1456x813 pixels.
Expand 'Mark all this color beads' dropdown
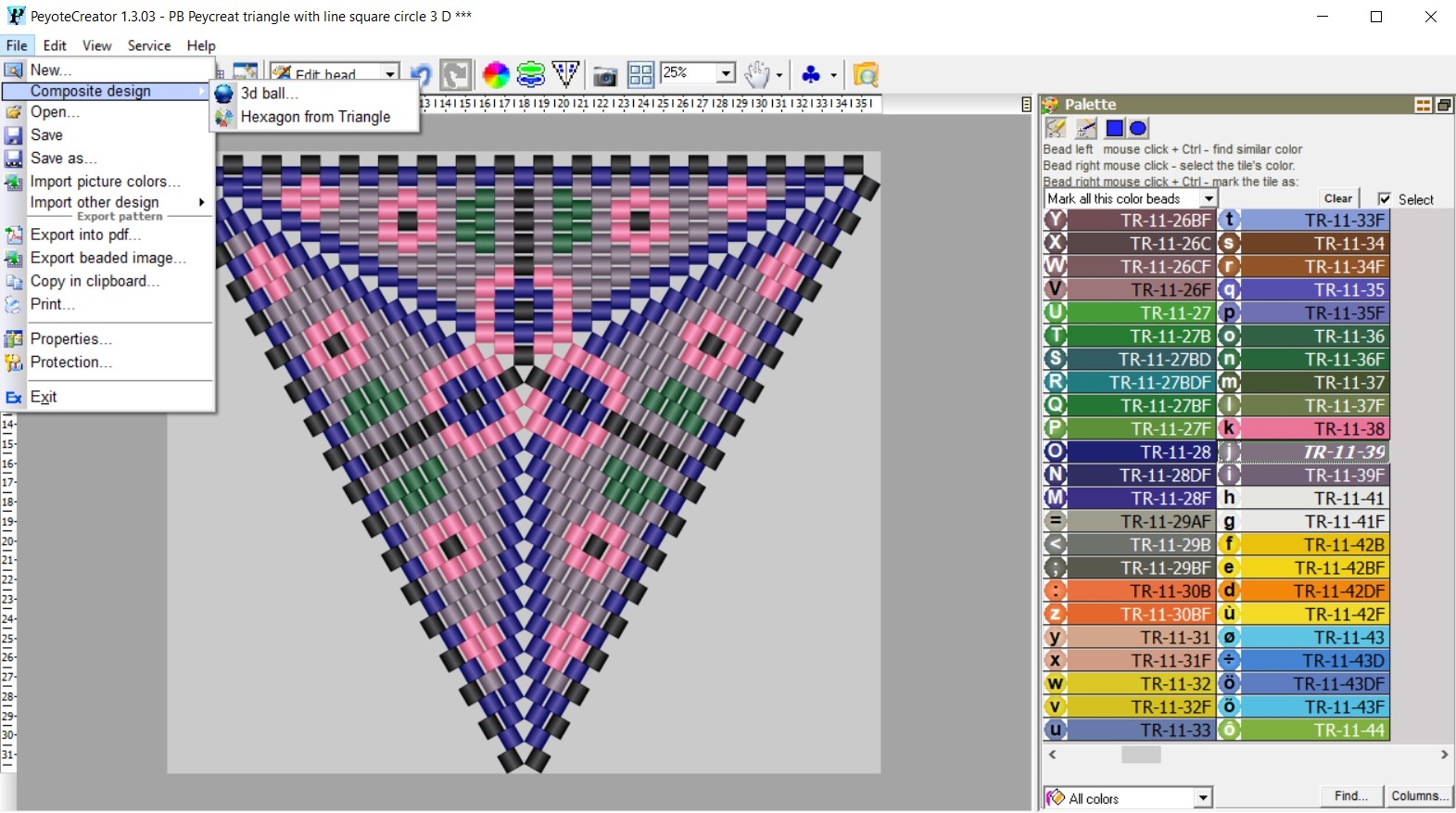[1208, 199]
